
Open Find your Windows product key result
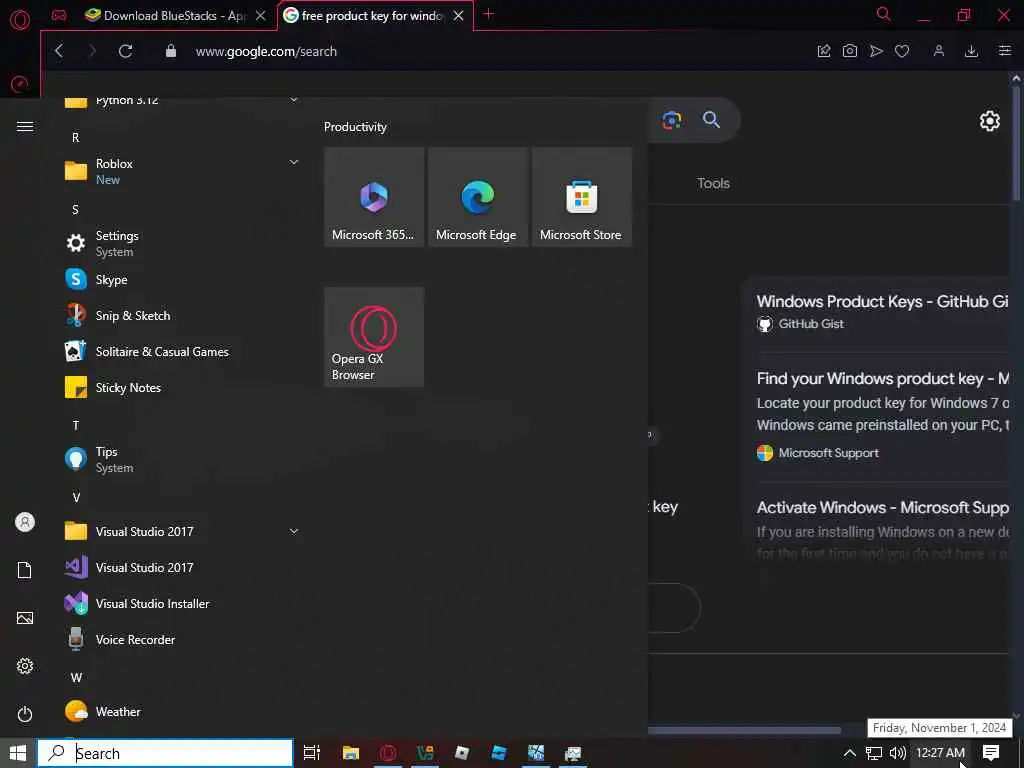[x=882, y=379]
